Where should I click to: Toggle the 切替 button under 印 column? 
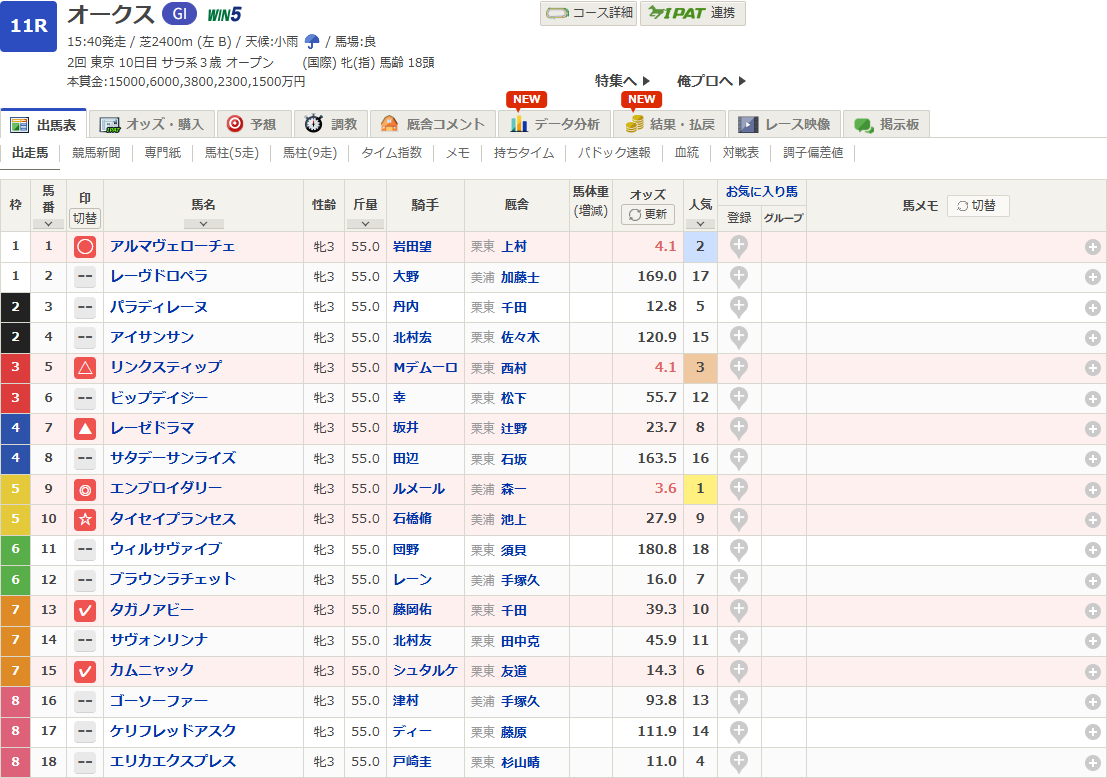click(85, 217)
